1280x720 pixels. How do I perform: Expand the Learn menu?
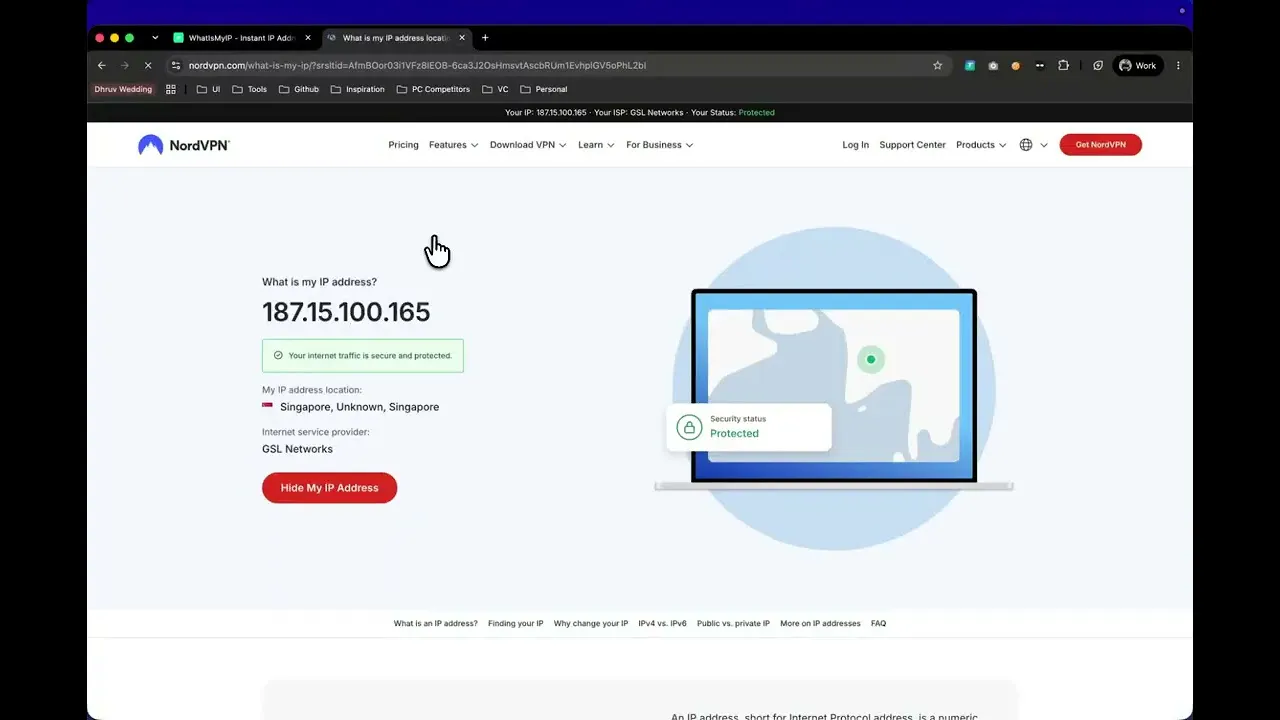596,145
